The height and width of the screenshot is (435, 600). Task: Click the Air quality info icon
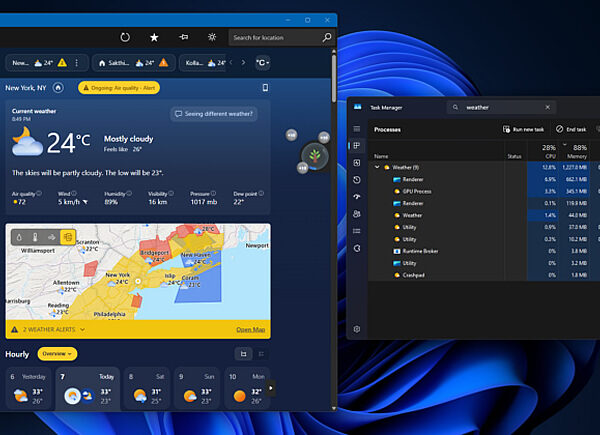39,193
